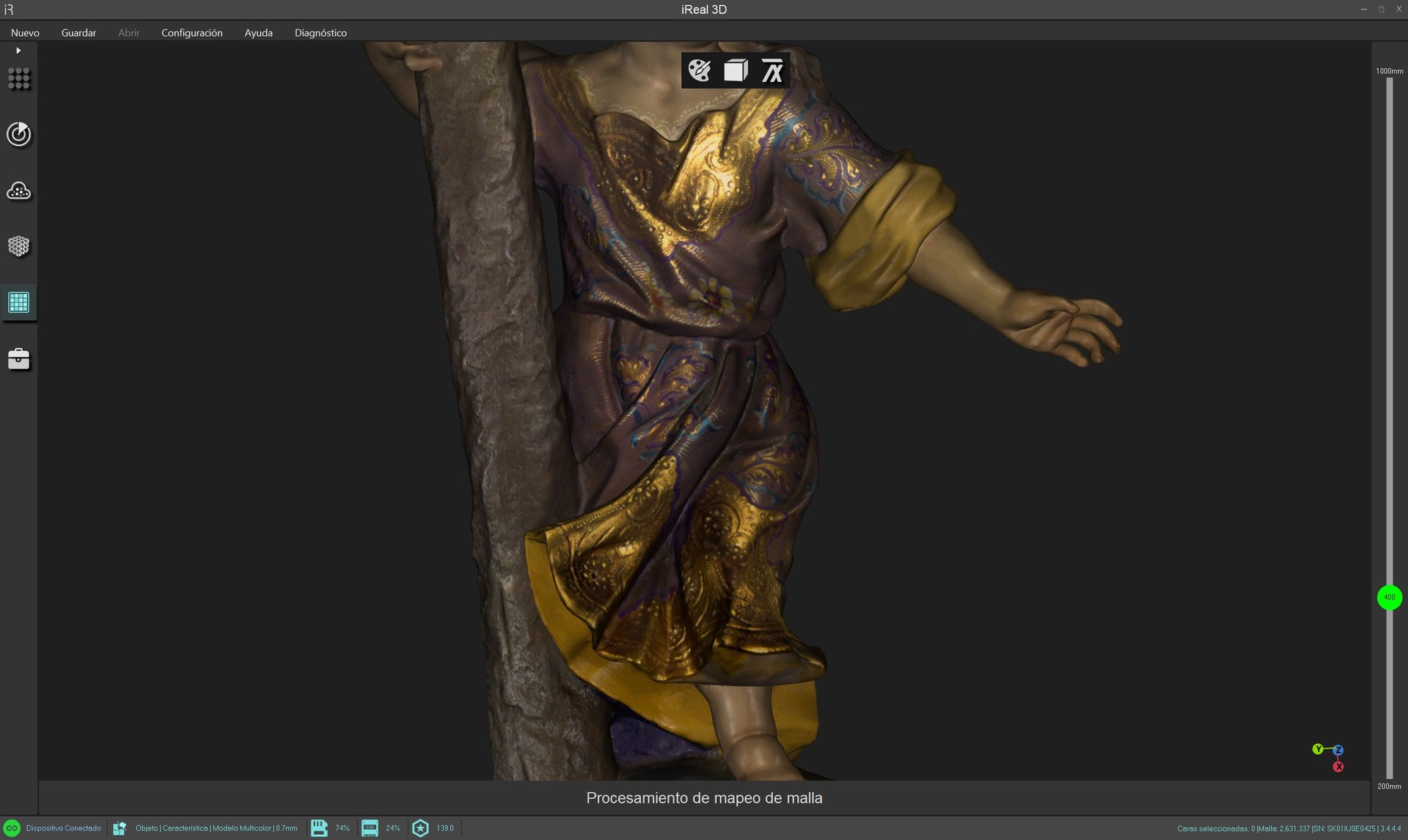The height and width of the screenshot is (840, 1408).
Task: Select the active texture mapping grid icon
Action: coord(18,302)
